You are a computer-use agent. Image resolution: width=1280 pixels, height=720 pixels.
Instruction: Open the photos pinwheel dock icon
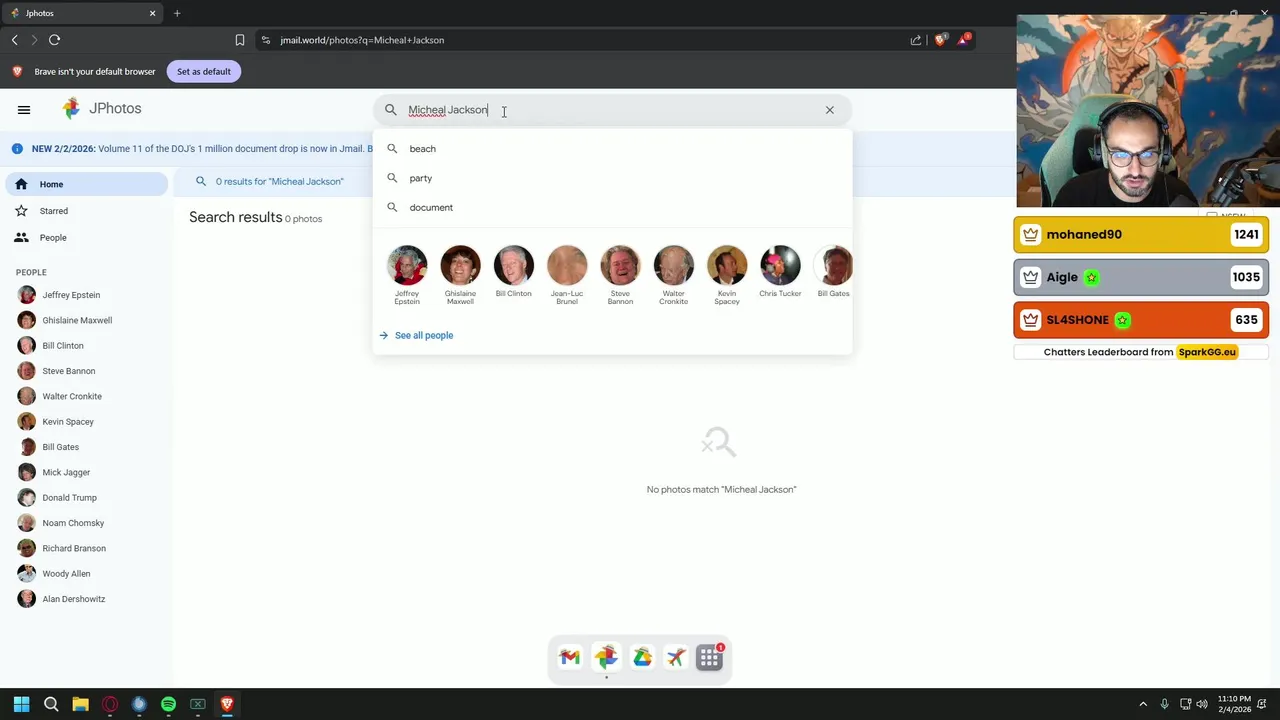pos(606,657)
